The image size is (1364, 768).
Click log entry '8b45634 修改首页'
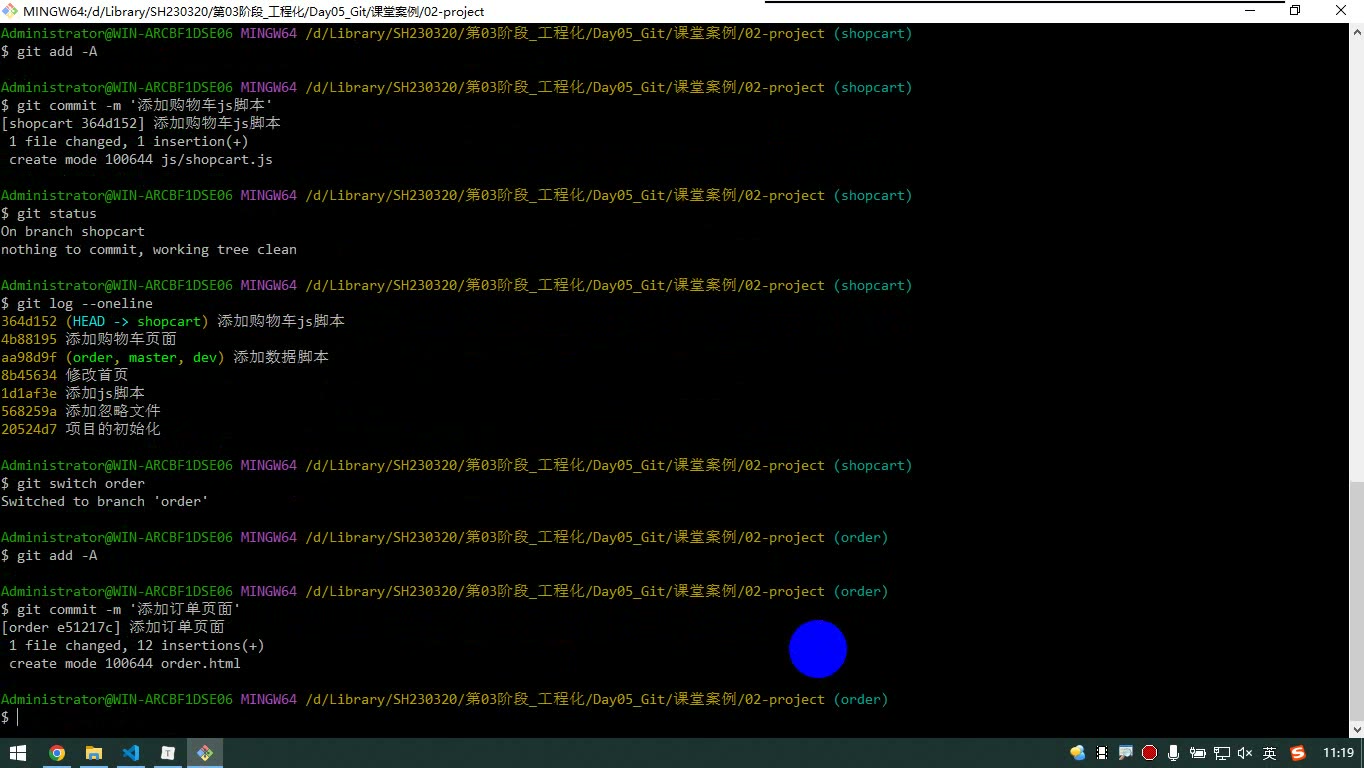point(65,375)
